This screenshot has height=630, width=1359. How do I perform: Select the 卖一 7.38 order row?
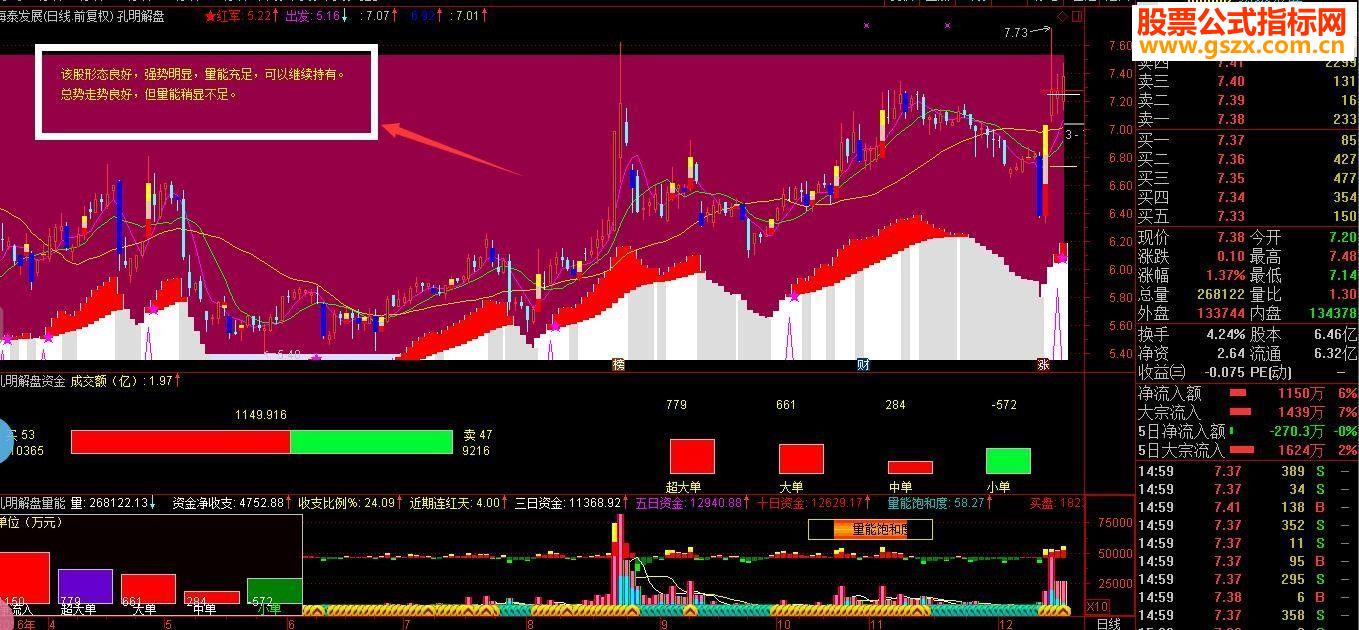[1247, 119]
